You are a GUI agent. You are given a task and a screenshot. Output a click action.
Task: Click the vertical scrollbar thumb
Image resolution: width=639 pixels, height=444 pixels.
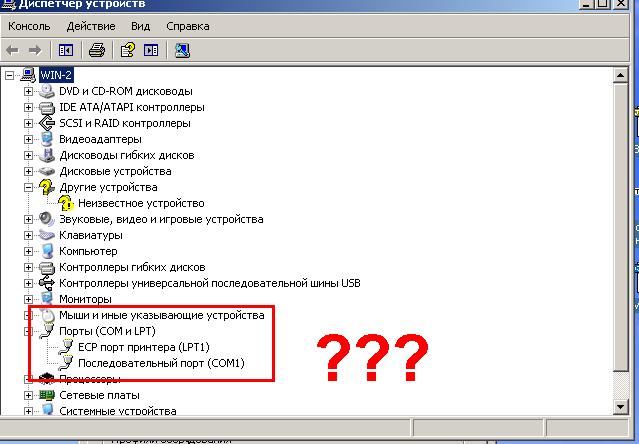point(620,227)
